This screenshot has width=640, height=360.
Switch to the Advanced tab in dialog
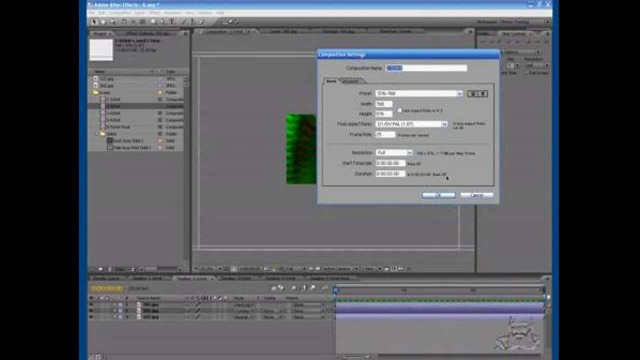[351, 81]
